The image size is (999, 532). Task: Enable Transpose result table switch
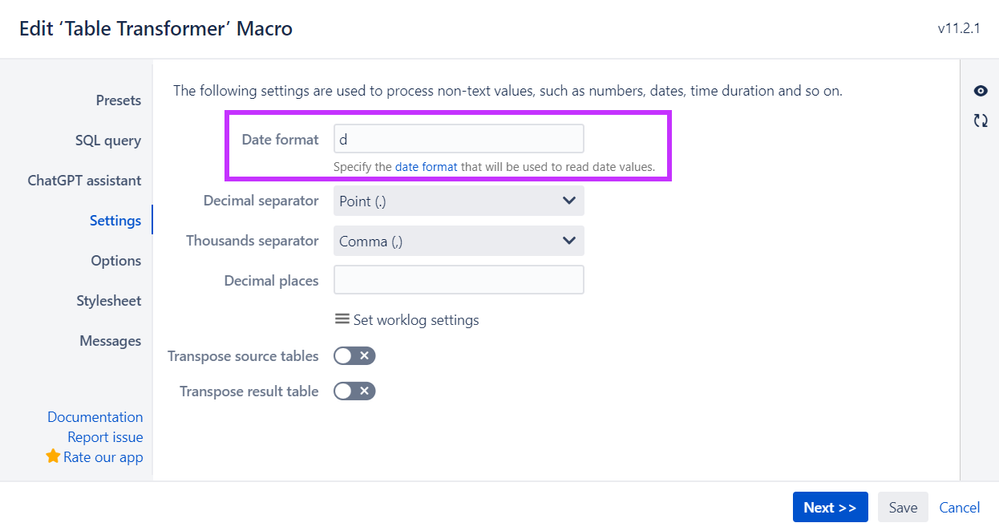coord(354,391)
